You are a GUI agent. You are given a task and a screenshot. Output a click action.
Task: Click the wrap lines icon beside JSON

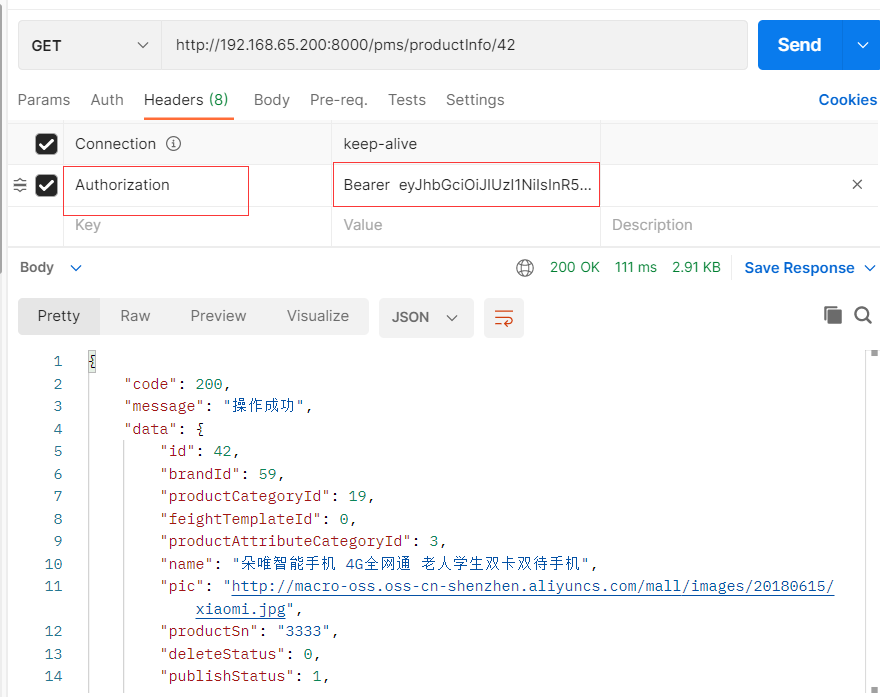pos(503,318)
